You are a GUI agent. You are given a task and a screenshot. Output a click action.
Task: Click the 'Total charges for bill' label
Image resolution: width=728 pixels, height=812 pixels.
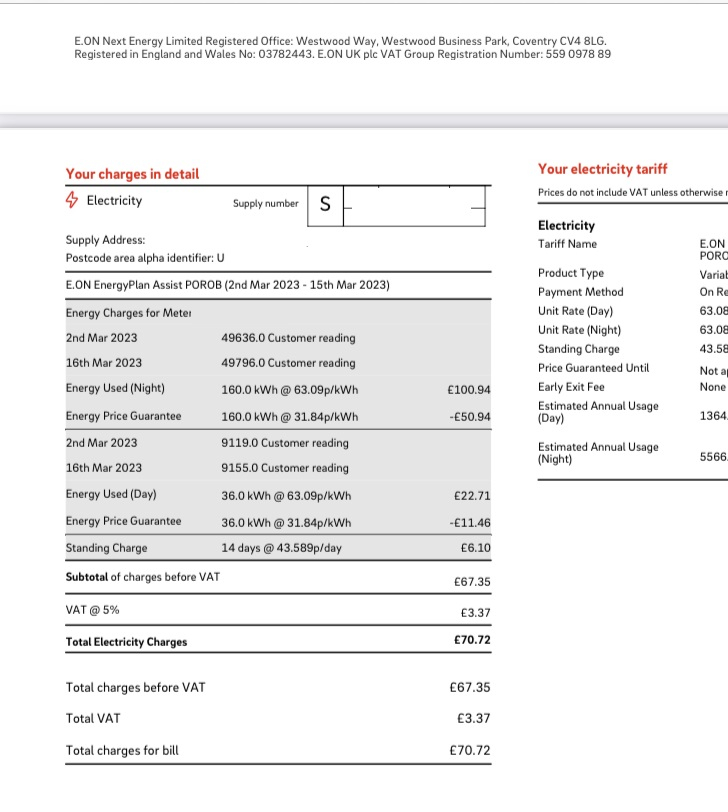[x=122, y=750]
